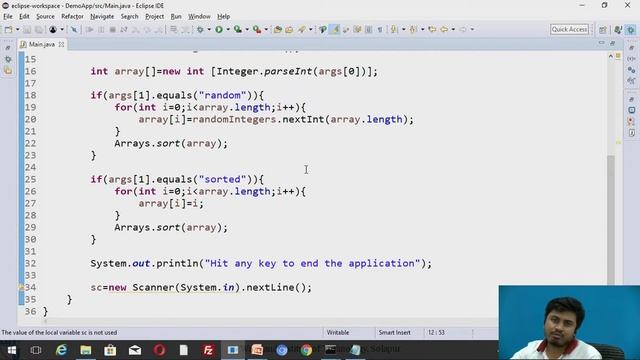Open the File menu
640x360 pixels.
click(x=8, y=16)
